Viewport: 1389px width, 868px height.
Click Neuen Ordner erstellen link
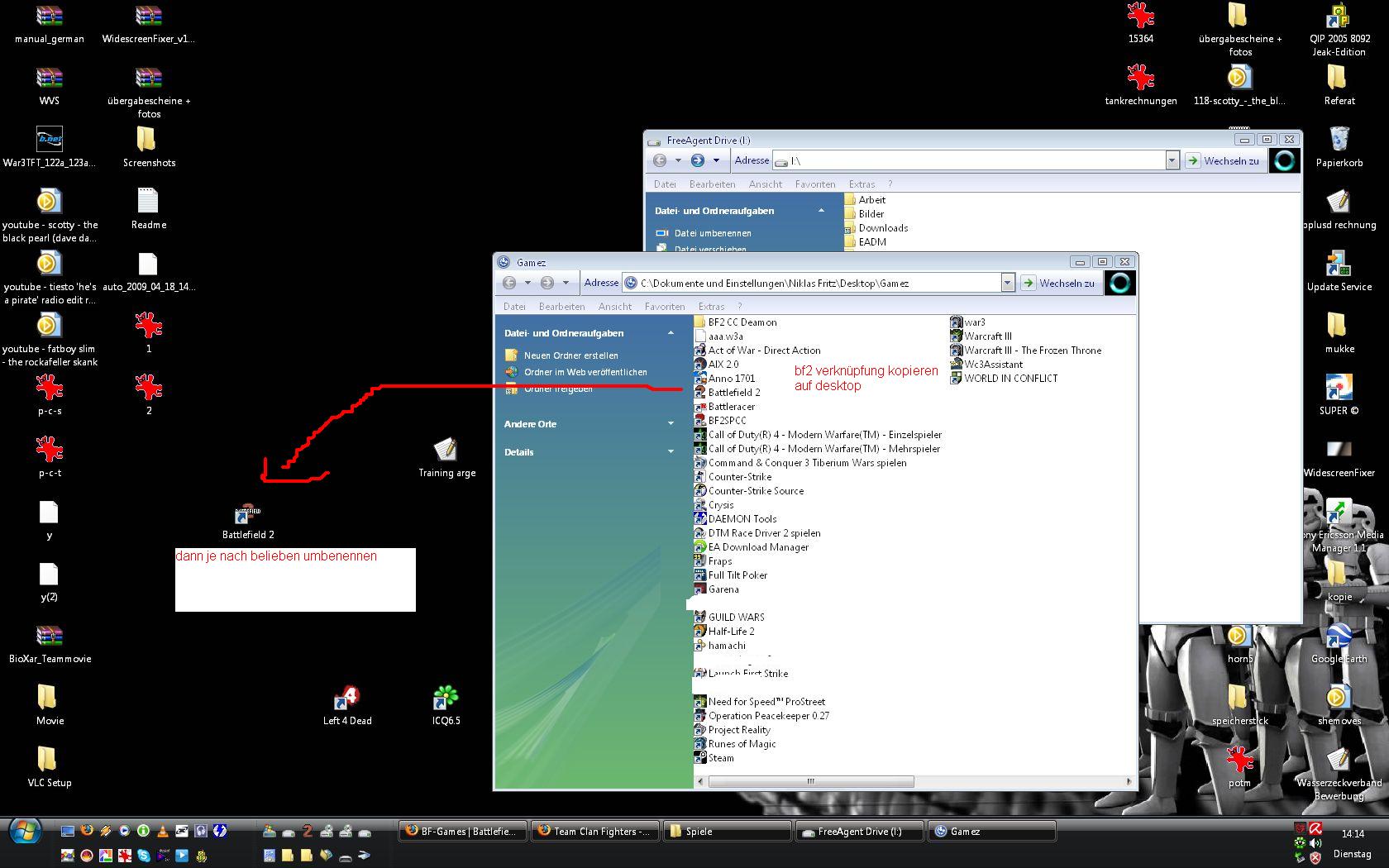tap(570, 355)
